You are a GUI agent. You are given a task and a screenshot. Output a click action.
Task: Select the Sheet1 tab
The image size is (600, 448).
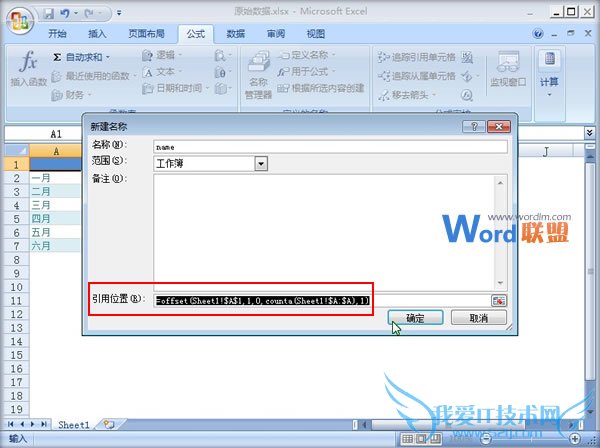tap(74, 425)
